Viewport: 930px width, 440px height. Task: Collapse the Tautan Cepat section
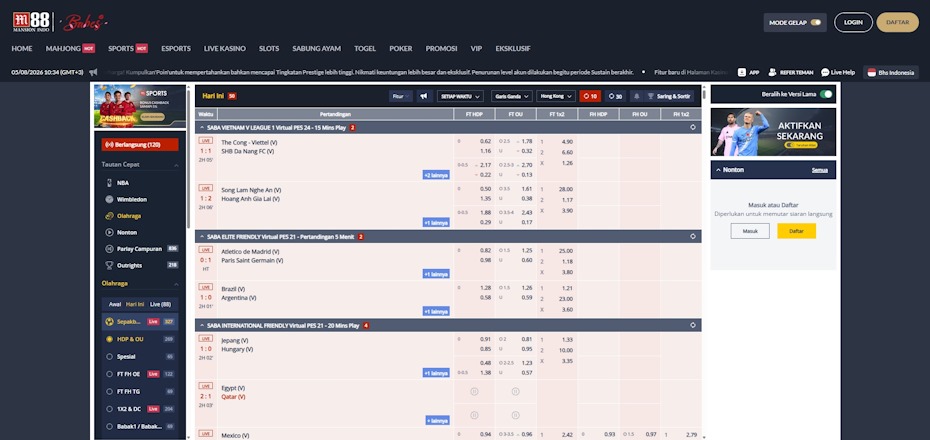176,165
